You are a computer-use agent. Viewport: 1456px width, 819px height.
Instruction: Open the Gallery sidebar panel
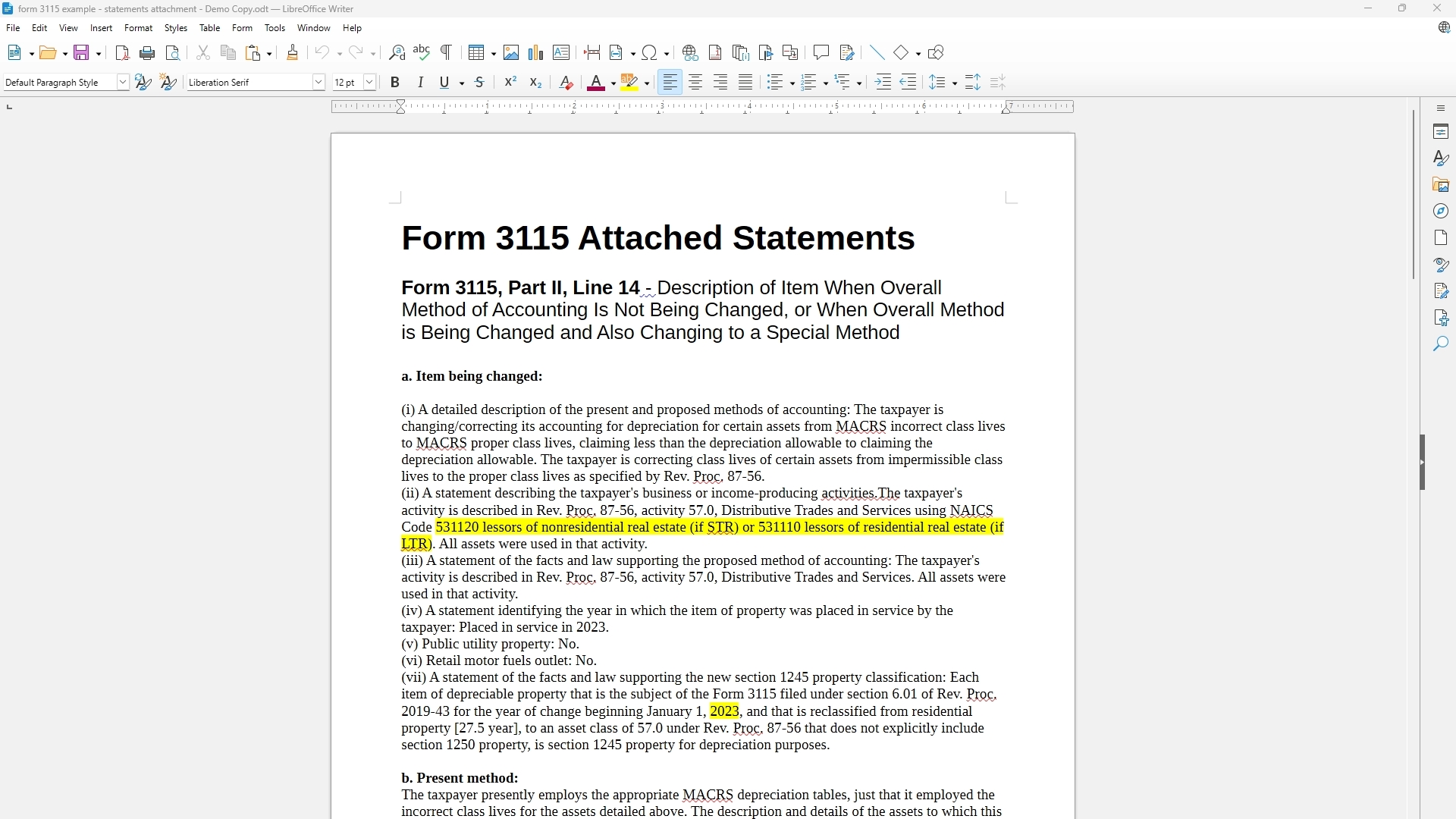[x=1441, y=185]
